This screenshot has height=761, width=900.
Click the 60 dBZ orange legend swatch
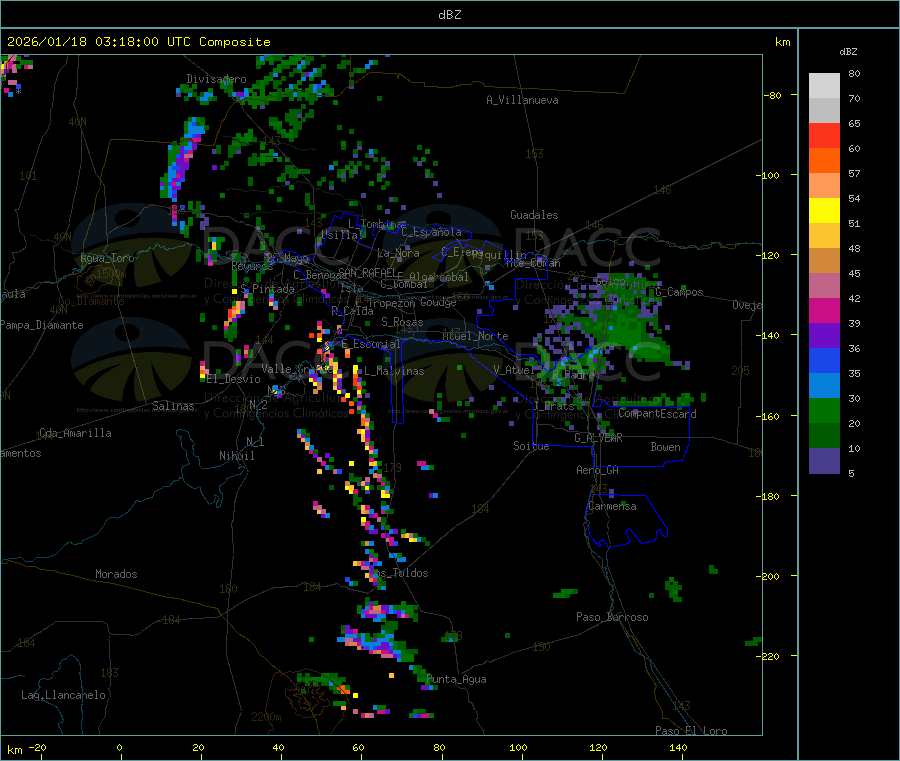tap(824, 161)
